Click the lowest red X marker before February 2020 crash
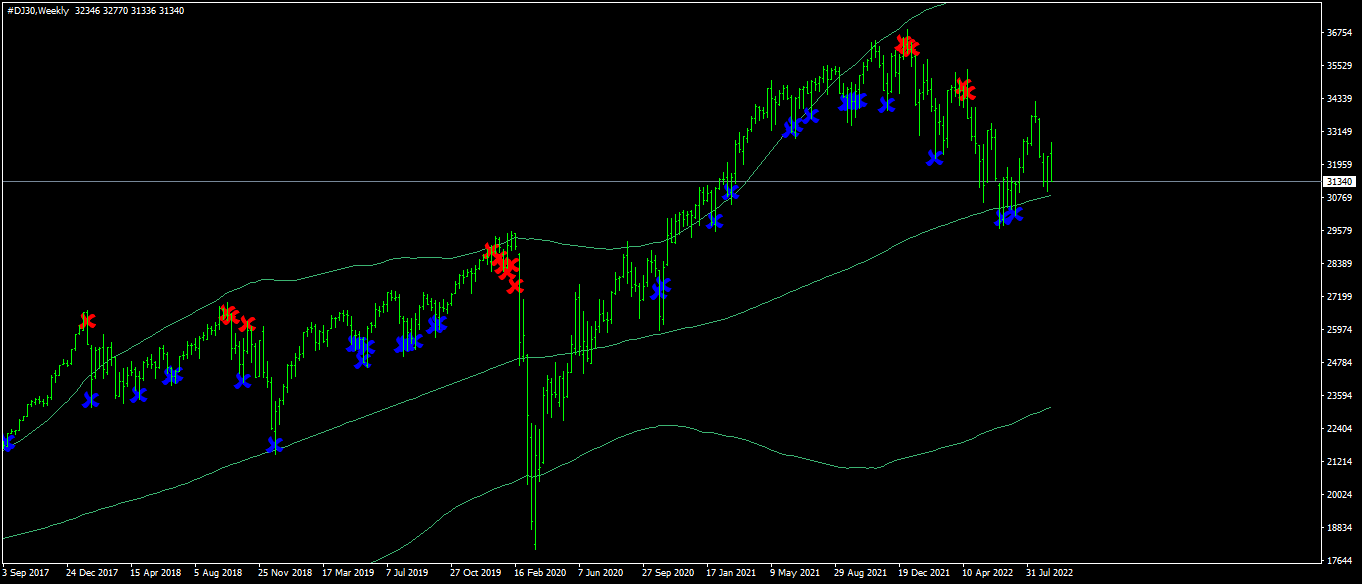The image size is (1362, 584). (514, 285)
